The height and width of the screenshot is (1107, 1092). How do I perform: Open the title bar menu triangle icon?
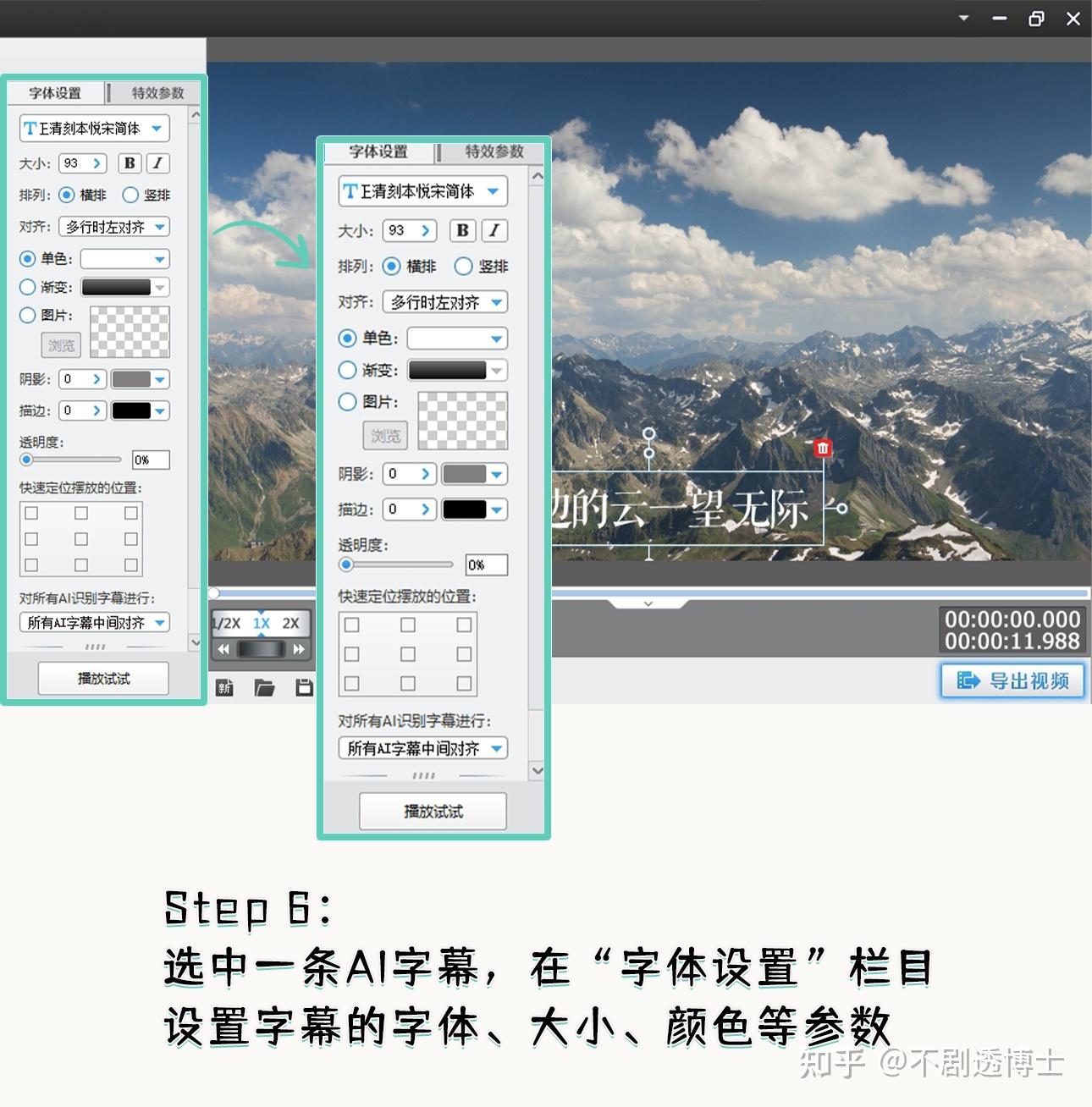(963, 18)
